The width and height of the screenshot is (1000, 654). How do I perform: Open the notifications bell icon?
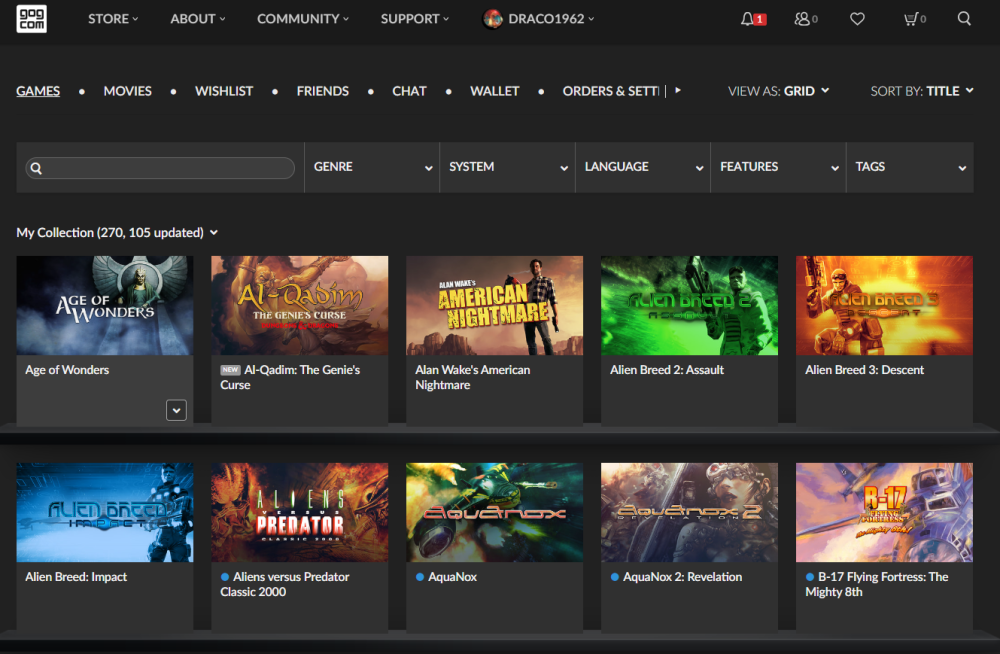click(747, 19)
